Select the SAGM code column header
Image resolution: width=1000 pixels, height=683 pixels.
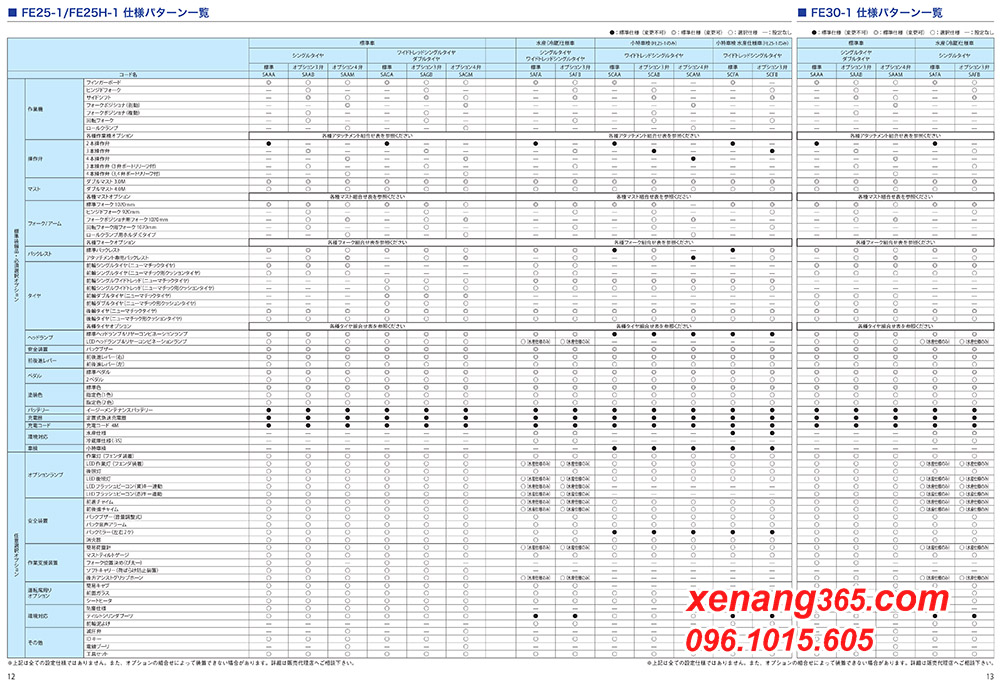pos(466,75)
